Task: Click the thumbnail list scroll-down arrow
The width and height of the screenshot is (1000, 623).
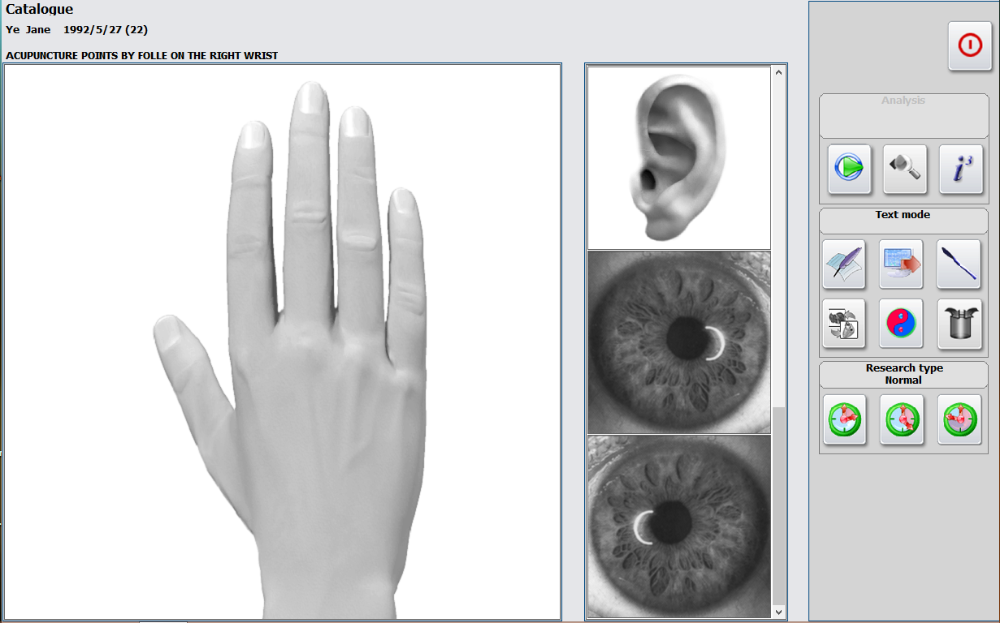Action: [779, 612]
